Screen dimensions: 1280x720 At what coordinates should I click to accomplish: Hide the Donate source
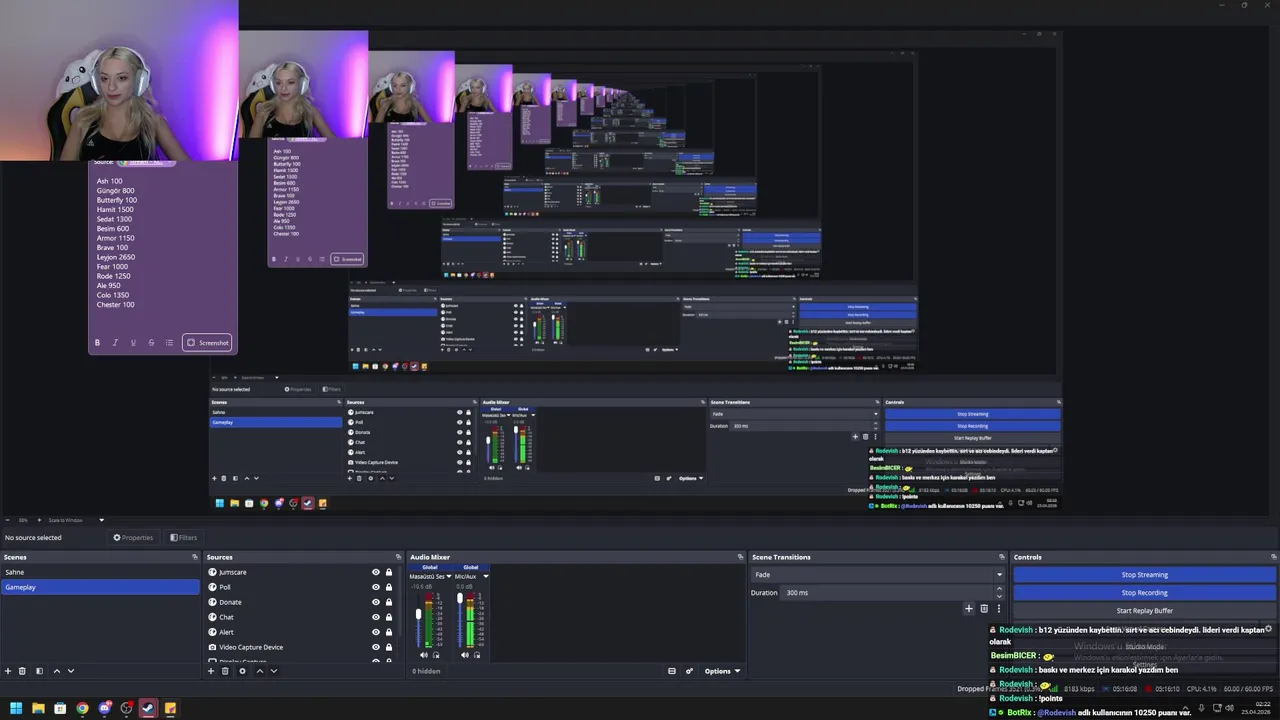click(x=376, y=602)
